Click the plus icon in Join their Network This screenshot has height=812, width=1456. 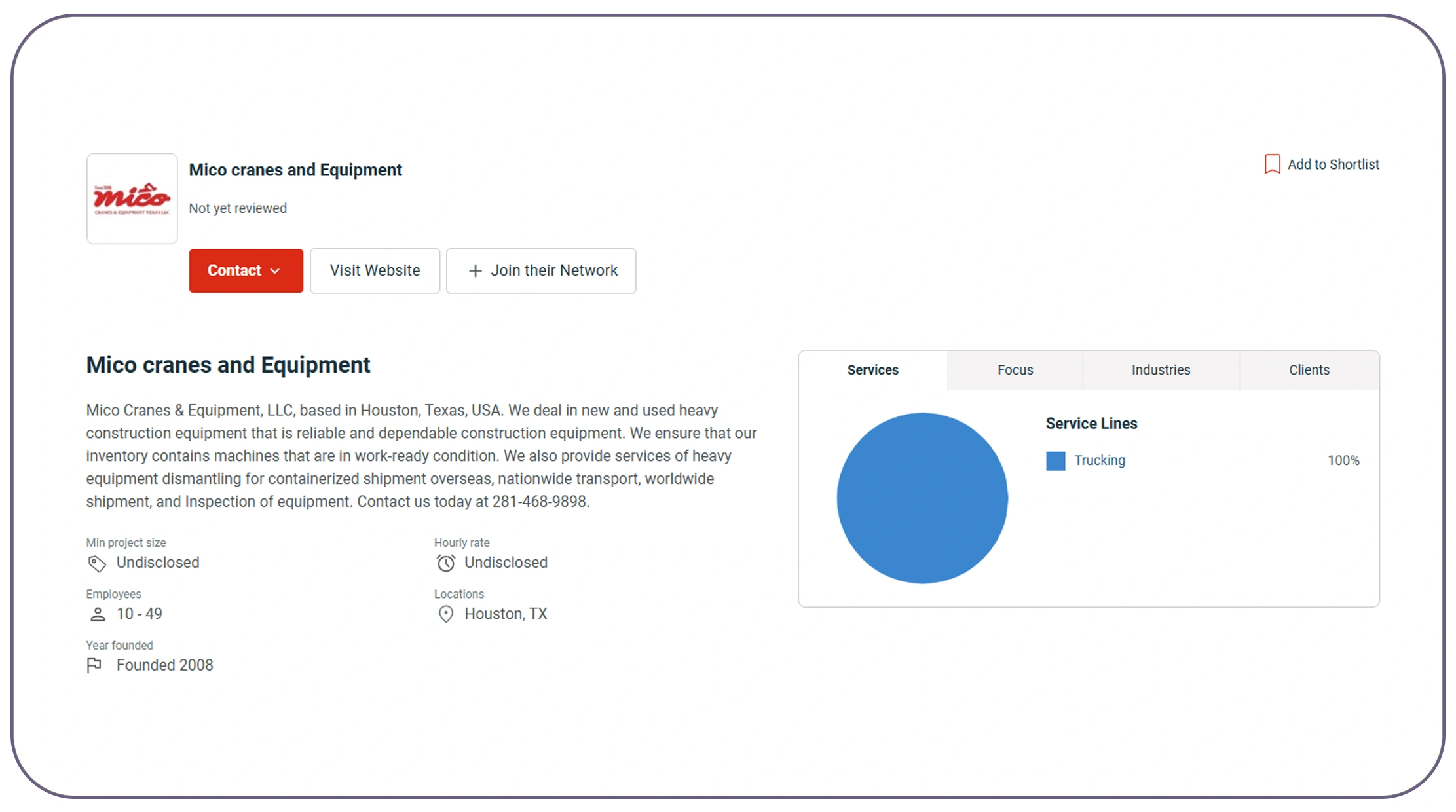(x=474, y=270)
